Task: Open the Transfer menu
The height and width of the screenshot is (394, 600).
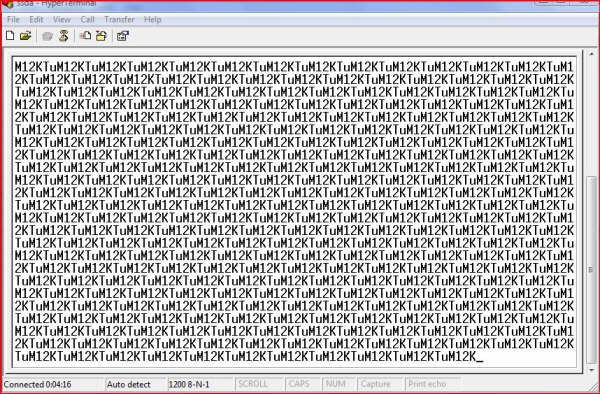Action: [x=119, y=20]
